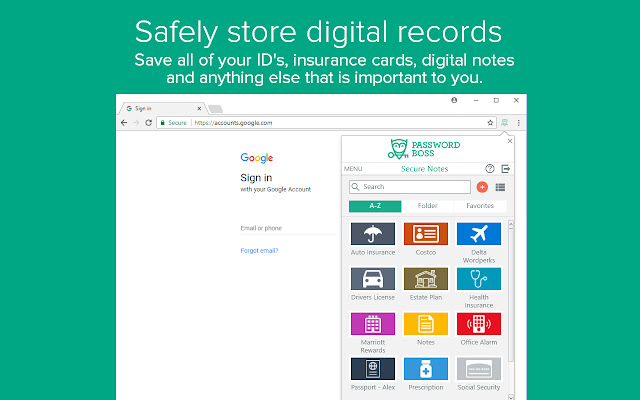This screenshot has width=640, height=400.
Task: Switch to the Favorites tab
Action: coord(480,206)
